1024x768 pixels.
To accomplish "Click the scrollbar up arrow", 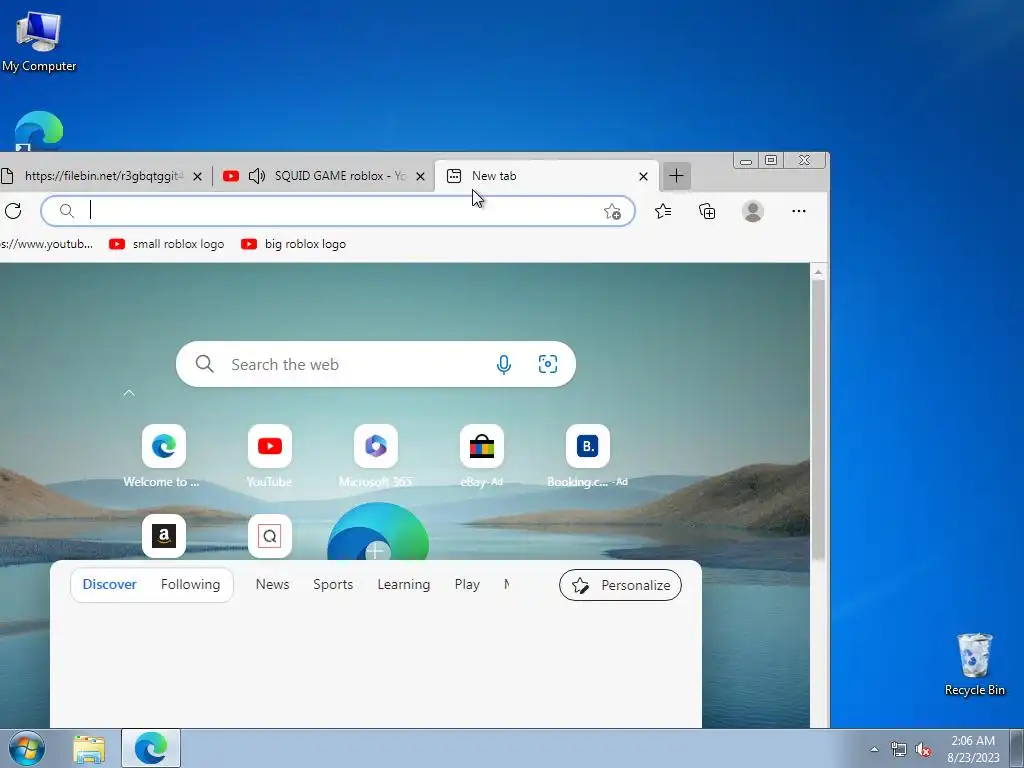I will click(x=818, y=271).
